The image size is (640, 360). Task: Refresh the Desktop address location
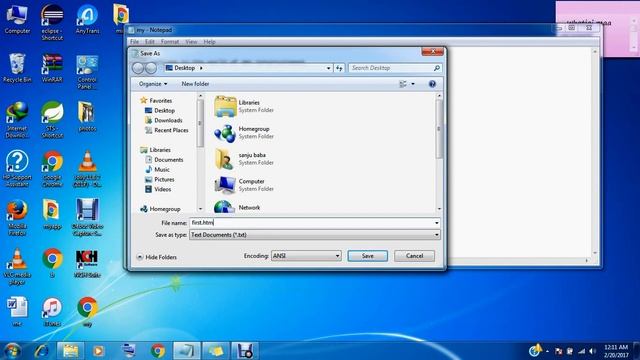tap(339, 68)
